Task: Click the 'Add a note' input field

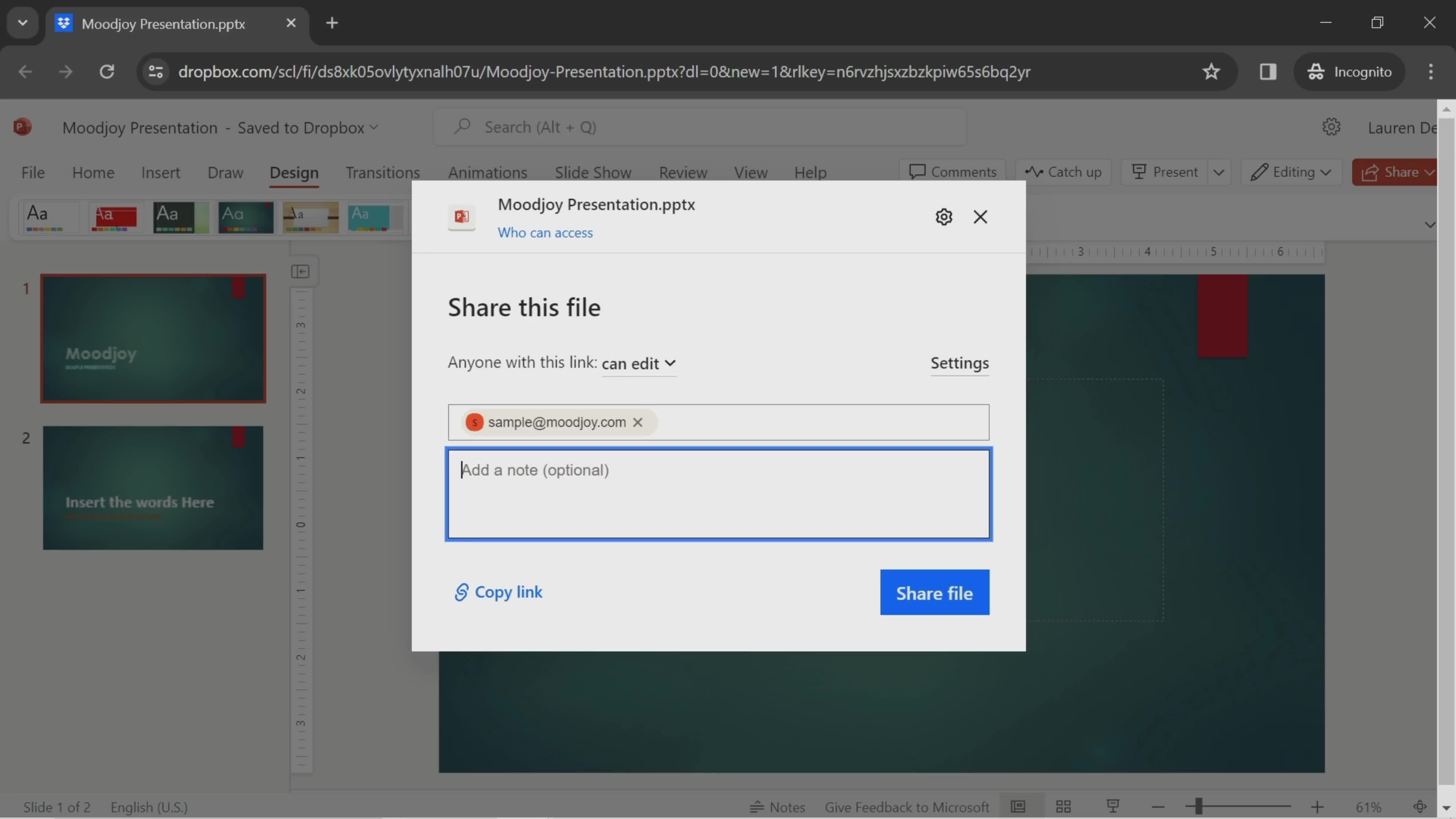Action: (718, 493)
